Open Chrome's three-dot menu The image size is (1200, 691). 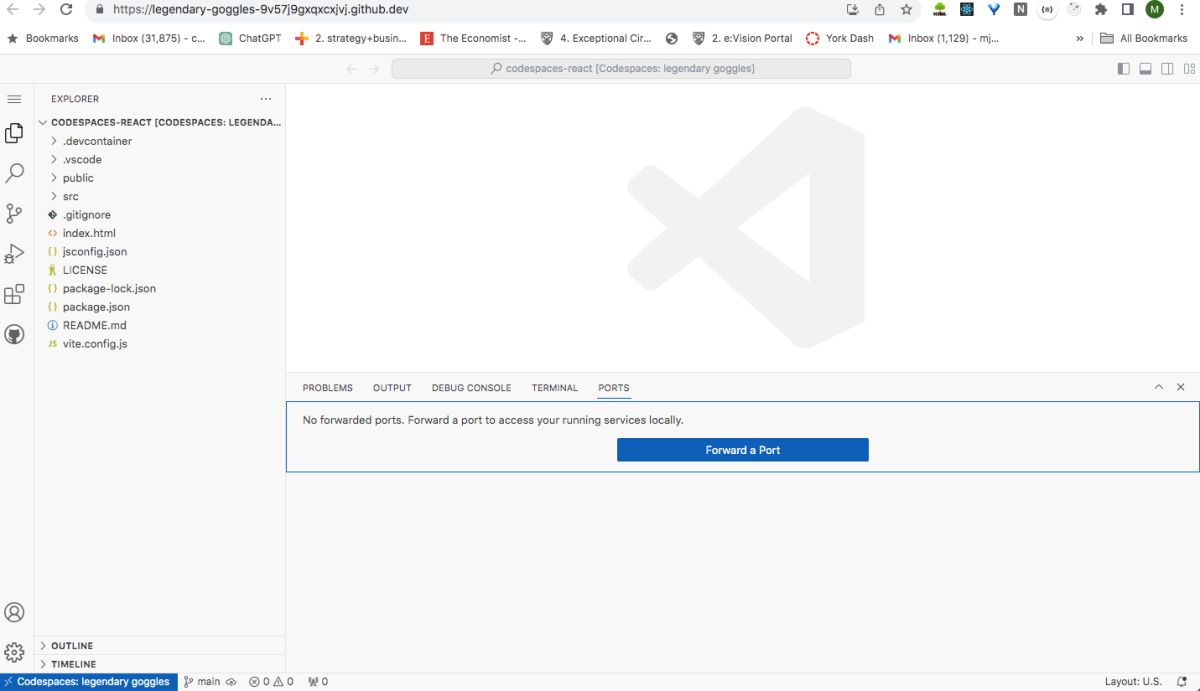coord(1182,9)
